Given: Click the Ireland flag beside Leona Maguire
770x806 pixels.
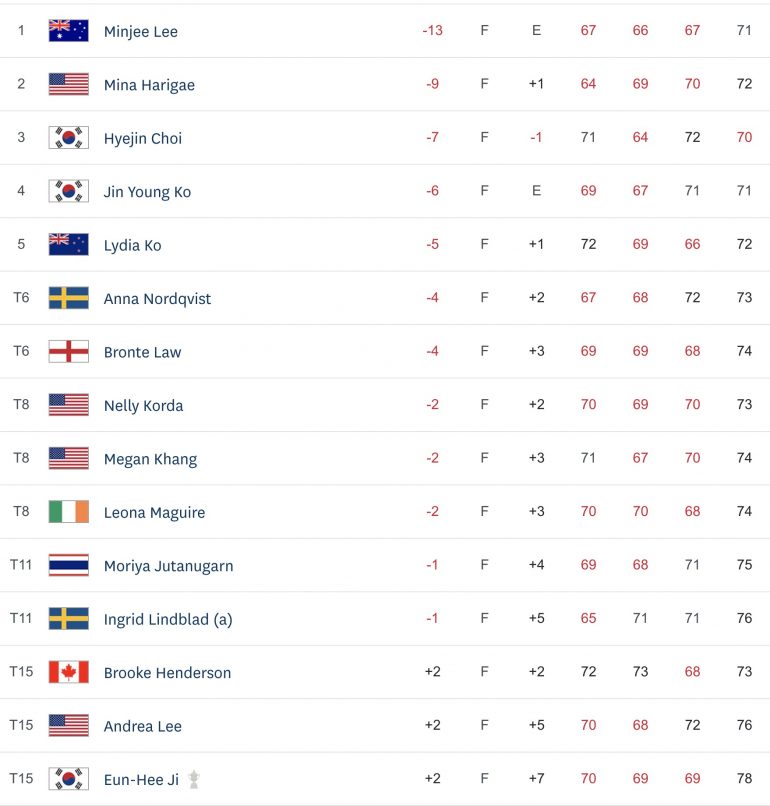Looking at the screenshot, I should 68,511.
